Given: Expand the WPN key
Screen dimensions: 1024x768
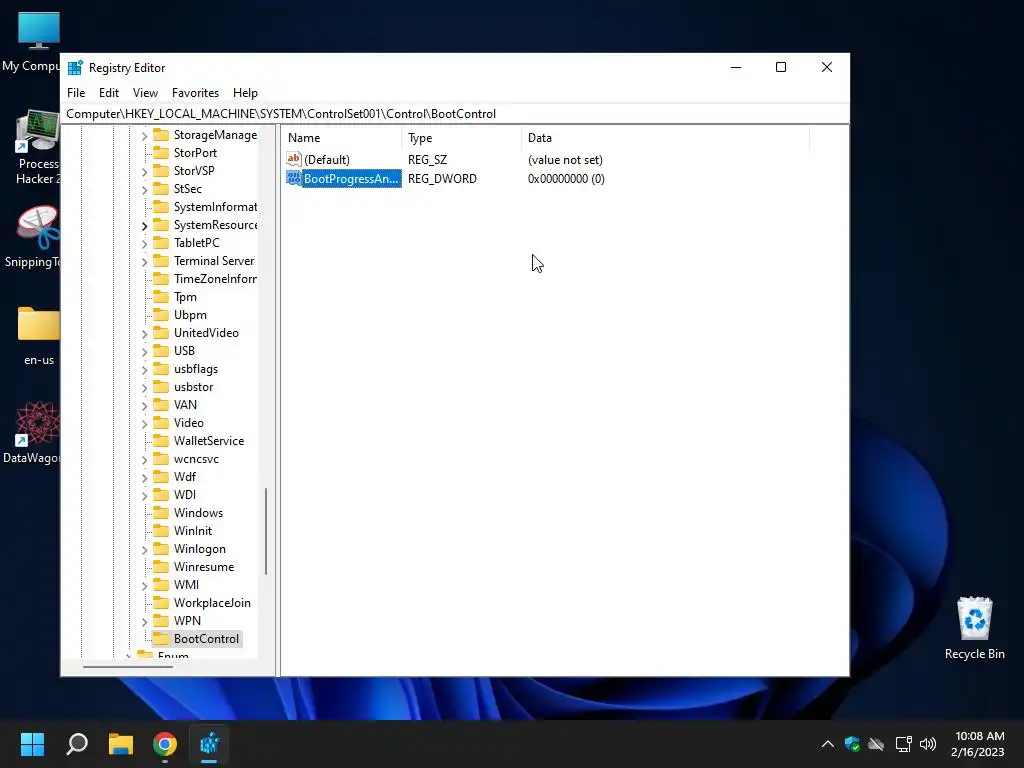Looking at the screenshot, I should pyautogui.click(x=144, y=622).
